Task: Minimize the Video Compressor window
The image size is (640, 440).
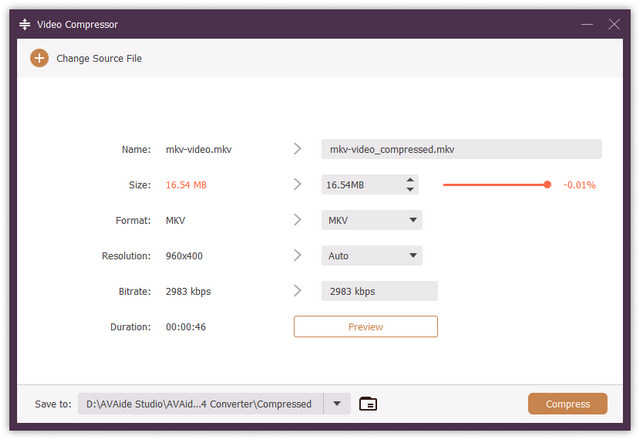Action: 586,23
